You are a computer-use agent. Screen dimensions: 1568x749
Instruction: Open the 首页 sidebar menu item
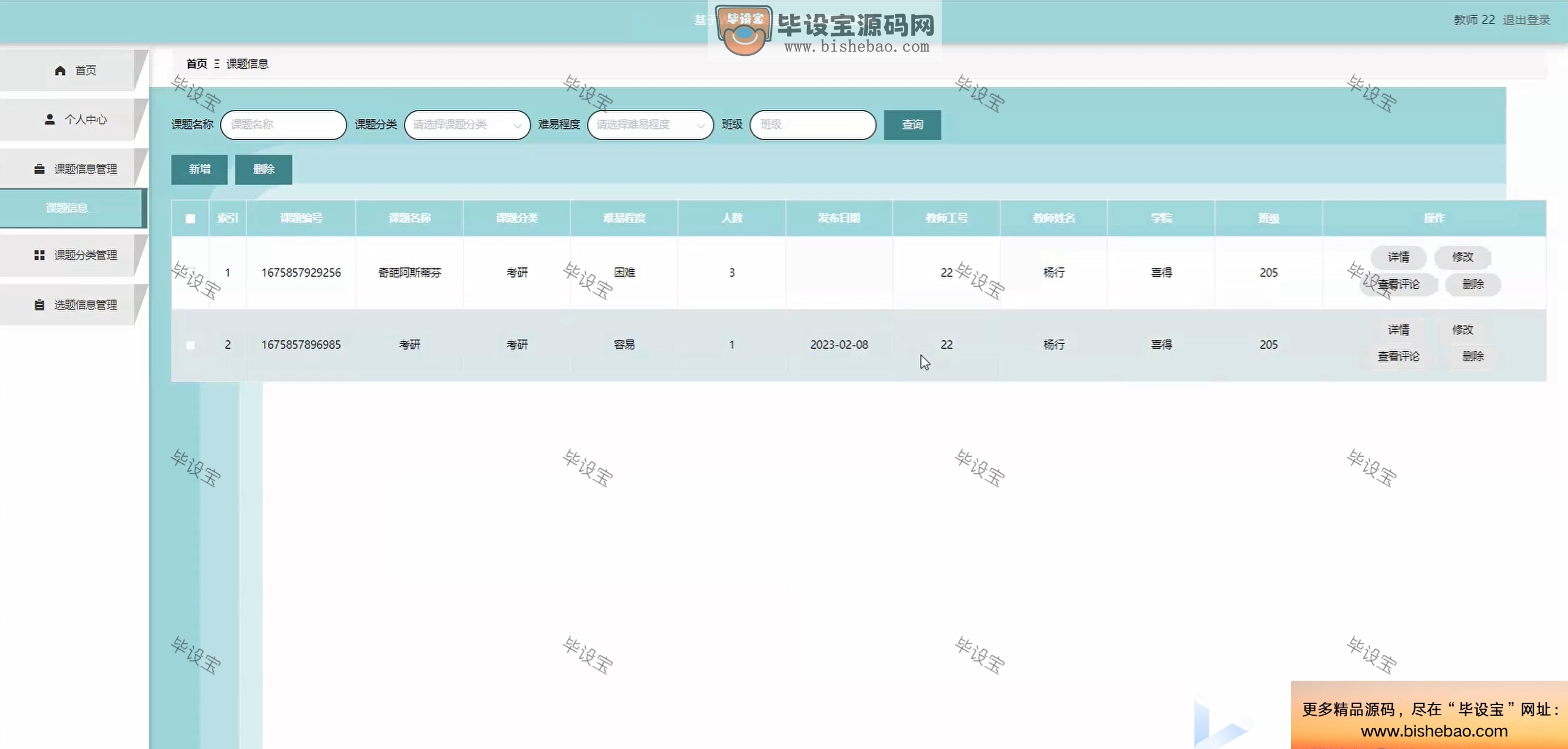point(73,71)
